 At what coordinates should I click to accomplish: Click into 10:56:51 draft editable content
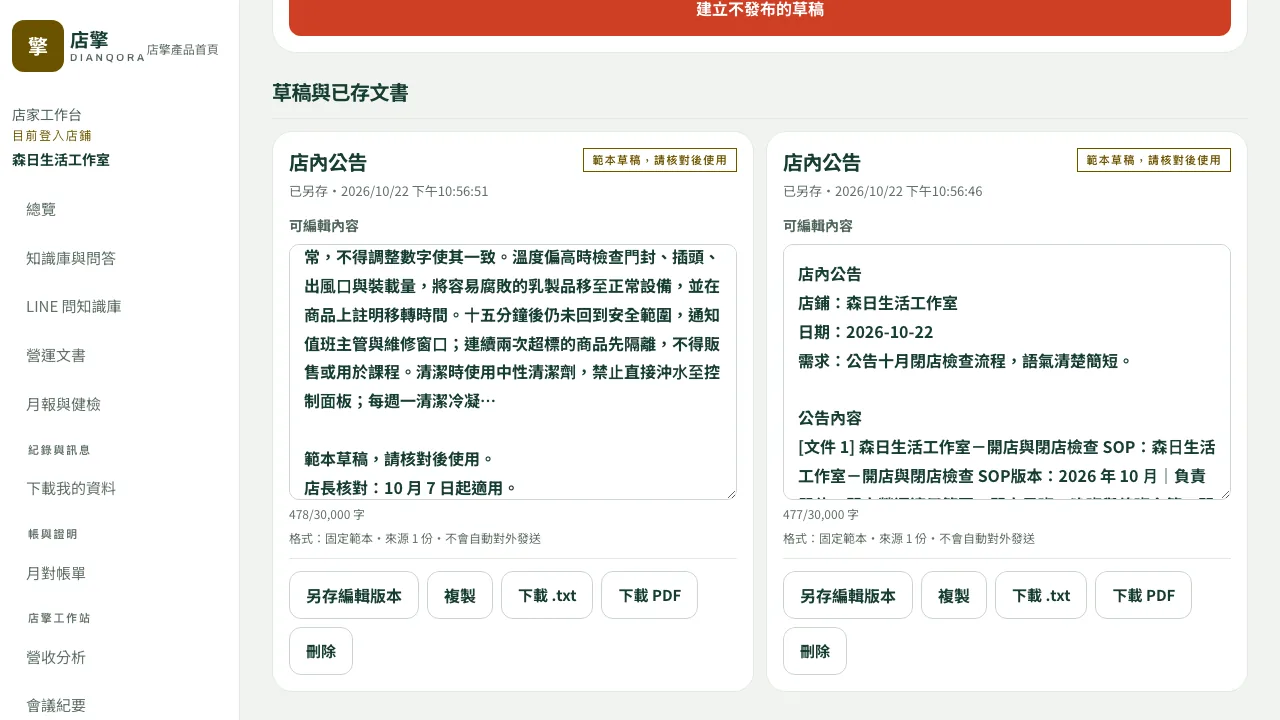tap(513, 372)
